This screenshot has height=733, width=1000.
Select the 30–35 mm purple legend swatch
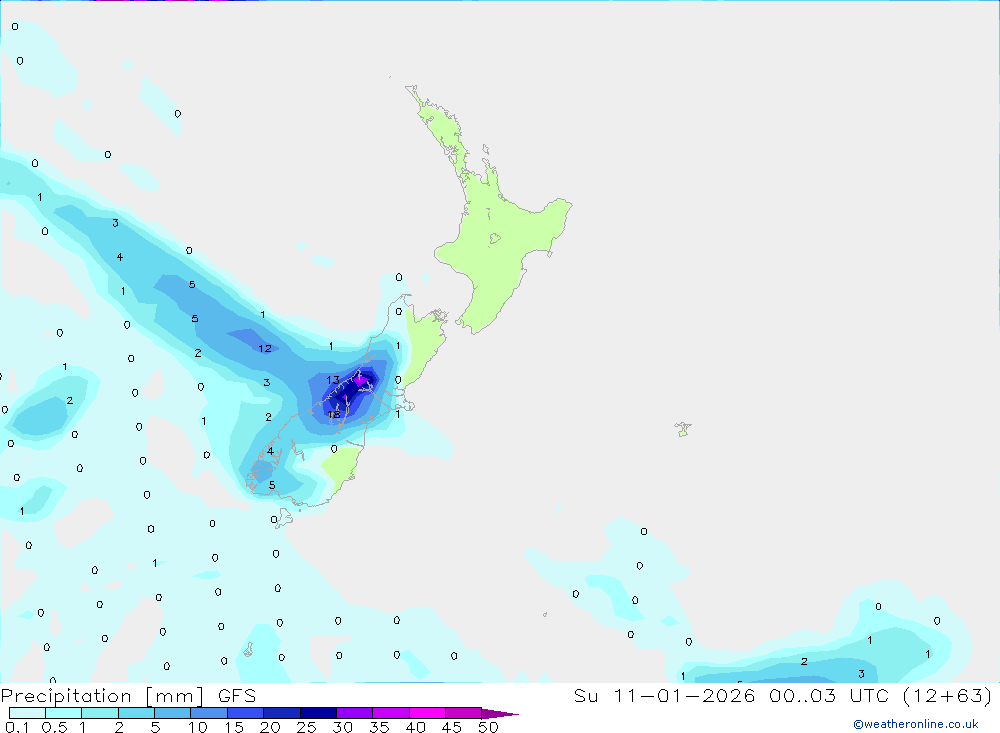pos(355,713)
